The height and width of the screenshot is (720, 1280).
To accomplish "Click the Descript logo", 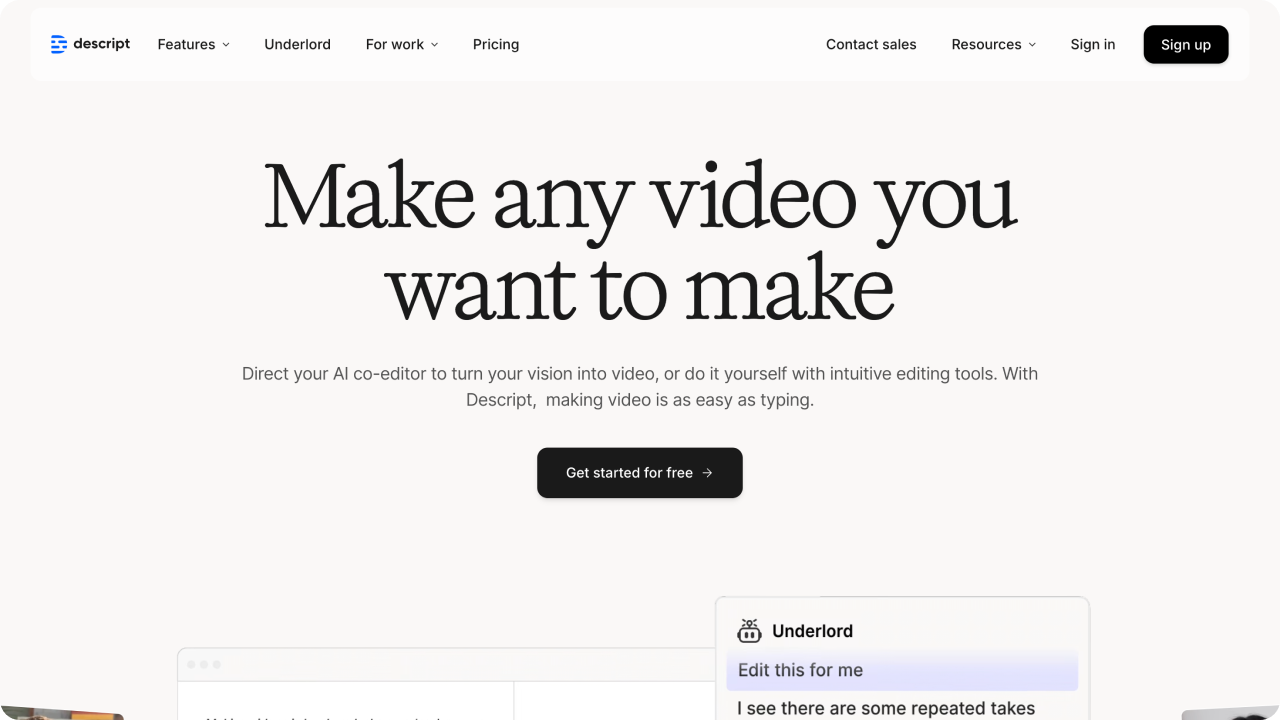I will [90, 44].
